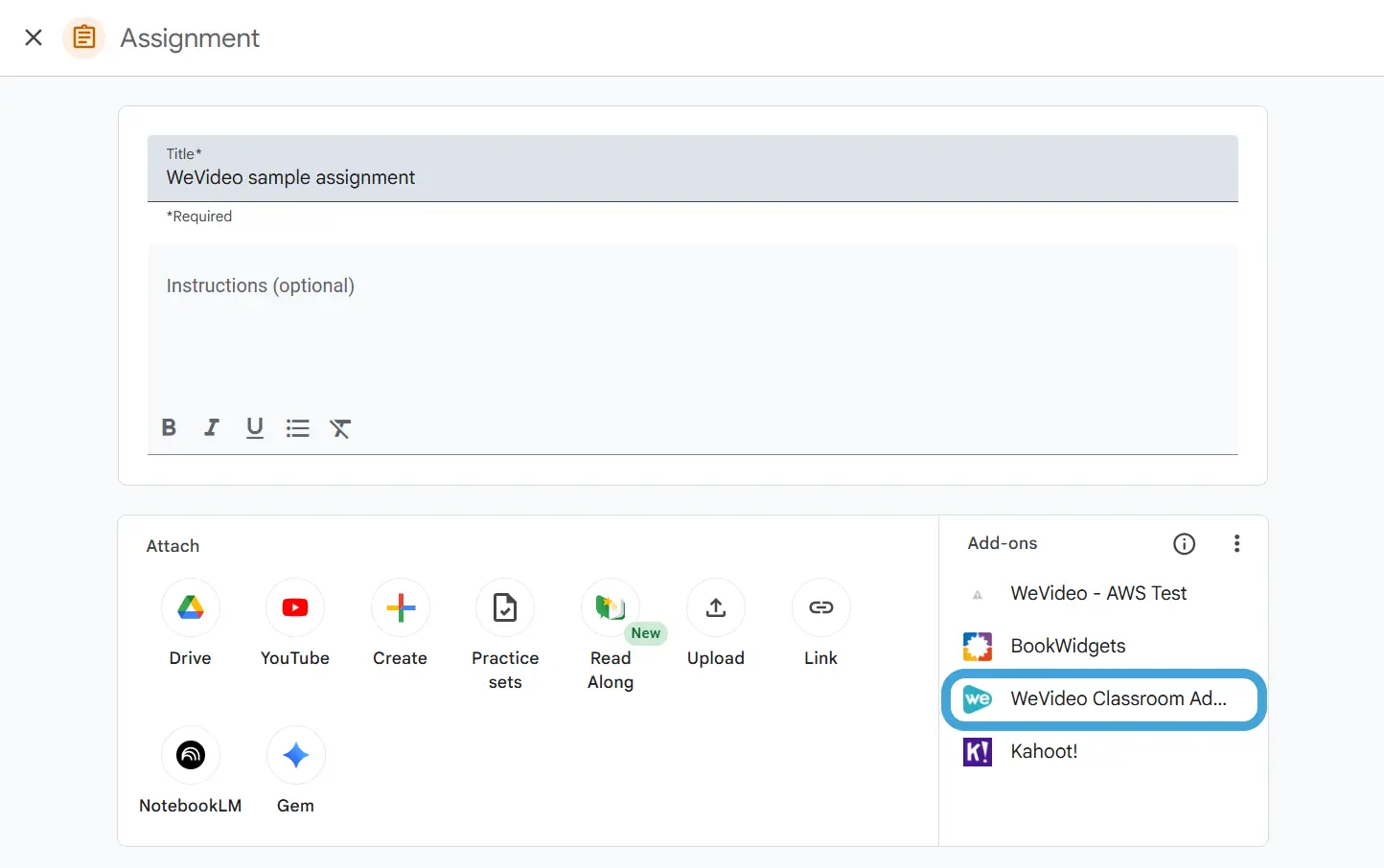The width and height of the screenshot is (1384, 868).
Task: Insert a bulleted list
Action: (x=298, y=427)
